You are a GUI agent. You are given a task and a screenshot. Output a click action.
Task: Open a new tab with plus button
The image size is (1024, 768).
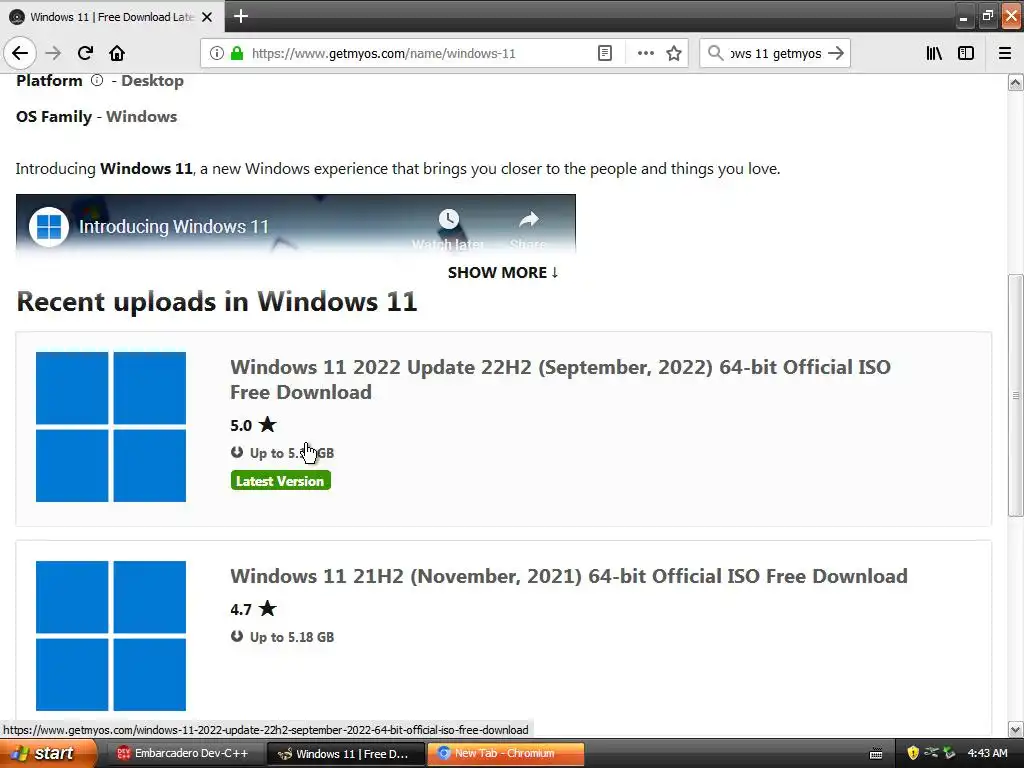(x=241, y=16)
